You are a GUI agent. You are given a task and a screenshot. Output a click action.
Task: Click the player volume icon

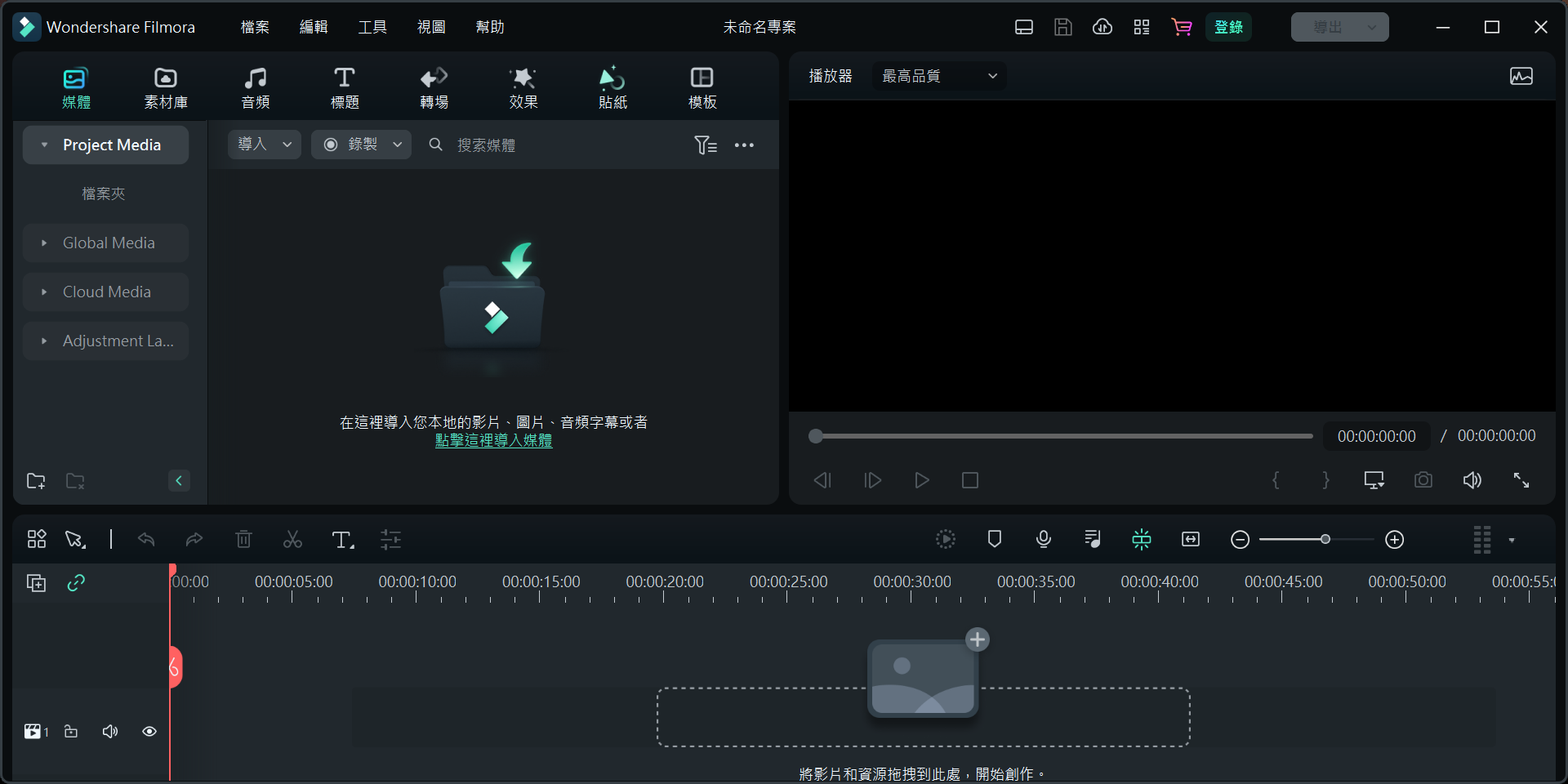(x=1472, y=480)
